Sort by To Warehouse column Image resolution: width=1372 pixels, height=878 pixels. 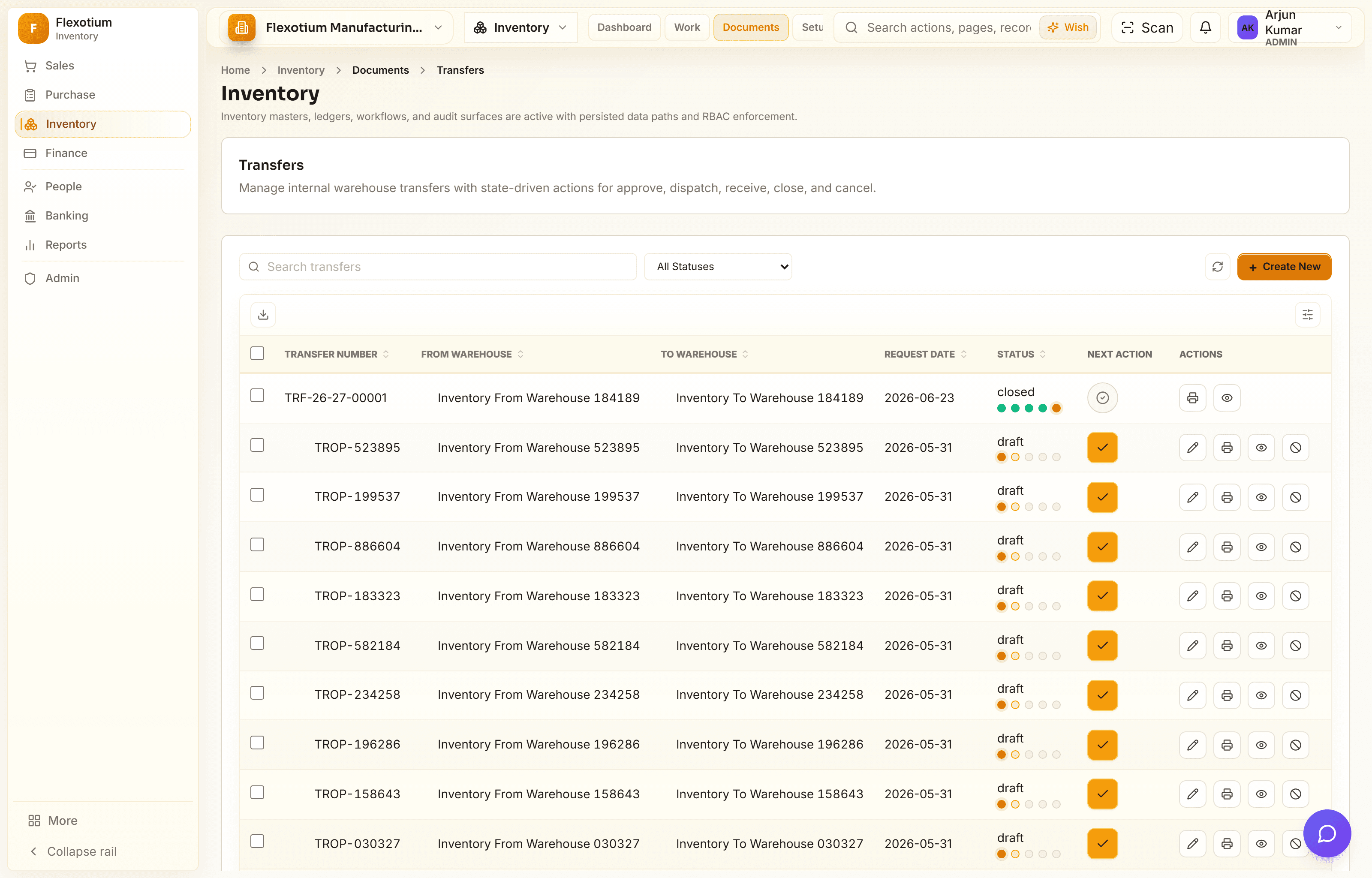[x=704, y=354]
